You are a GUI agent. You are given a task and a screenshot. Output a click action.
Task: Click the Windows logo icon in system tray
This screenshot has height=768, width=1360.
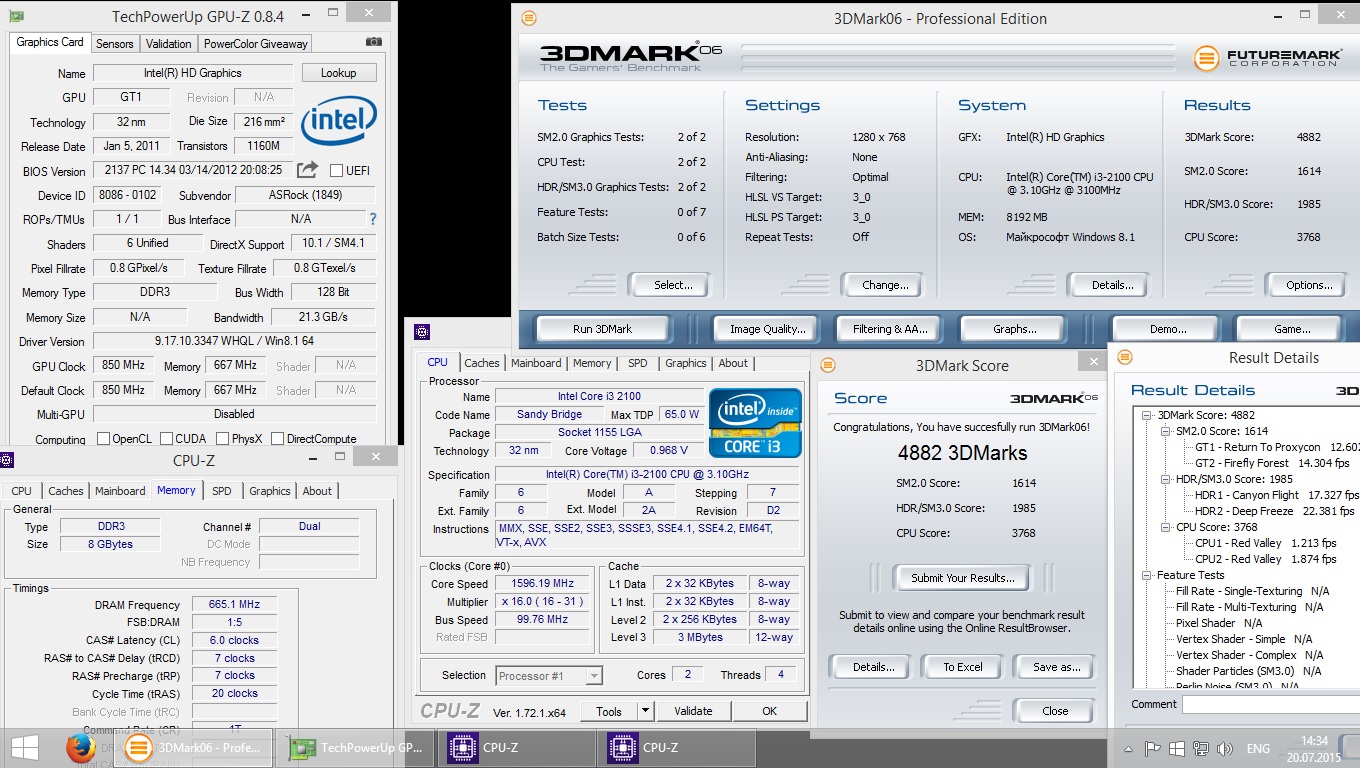[x=1176, y=748]
